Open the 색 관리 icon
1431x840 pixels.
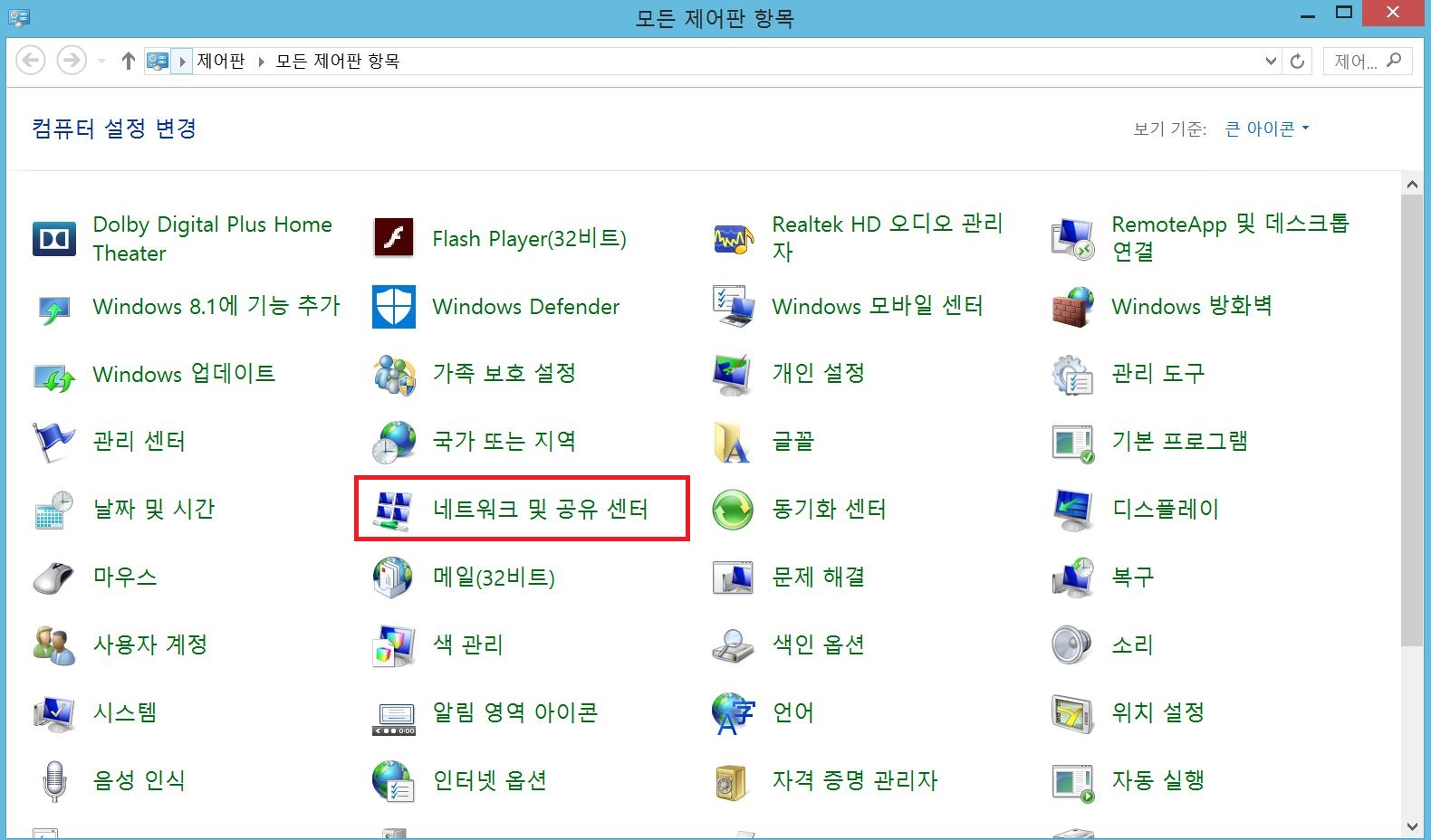tap(394, 645)
